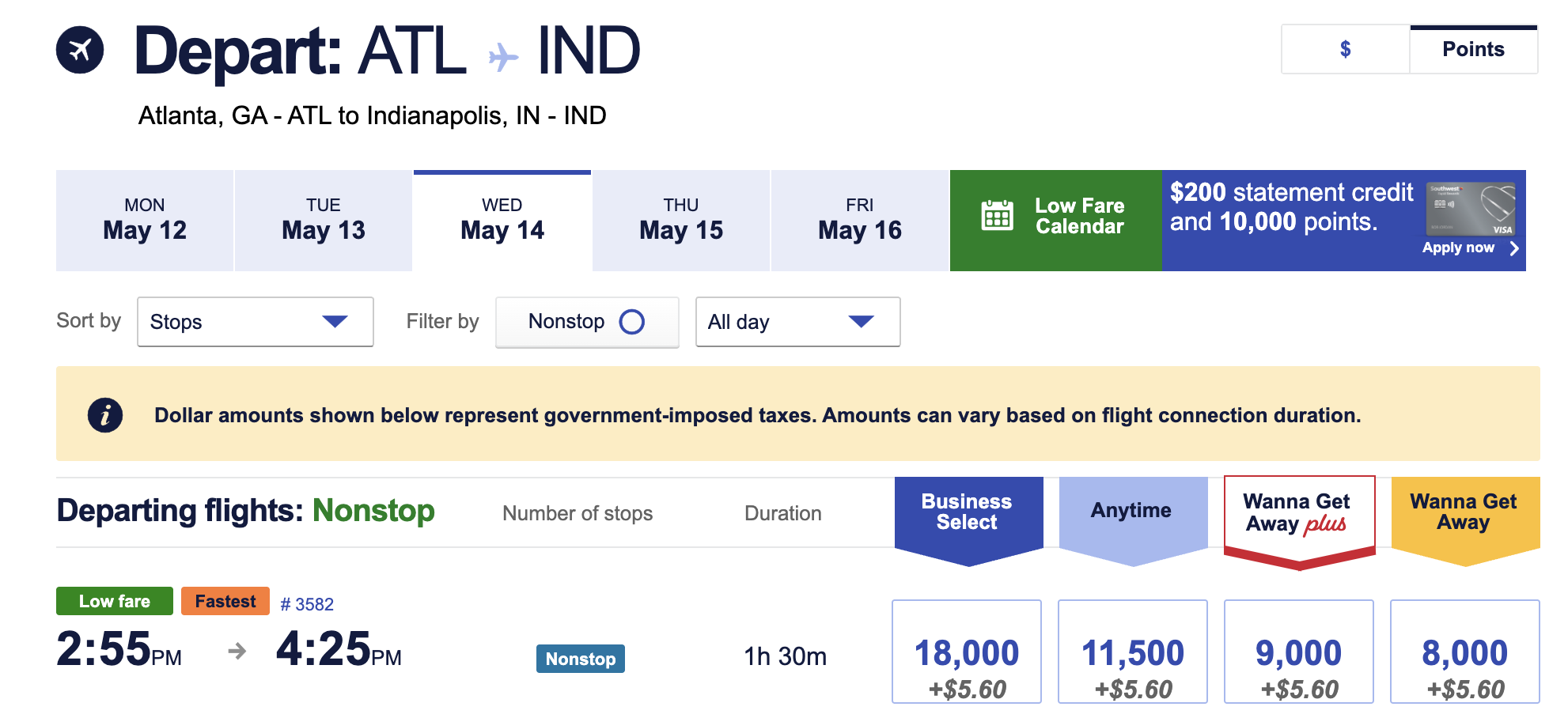Select Business Select 18,000 points fare
The width and height of the screenshot is (1568, 718).
click(x=966, y=652)
